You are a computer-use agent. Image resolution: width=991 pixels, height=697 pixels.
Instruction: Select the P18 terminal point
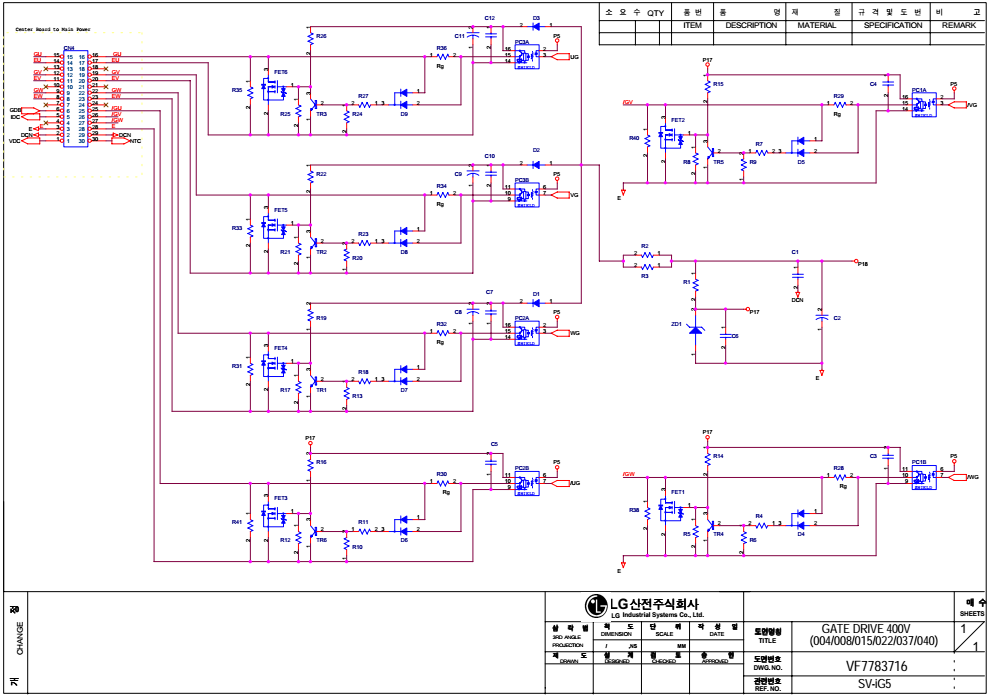click(862, 264)
